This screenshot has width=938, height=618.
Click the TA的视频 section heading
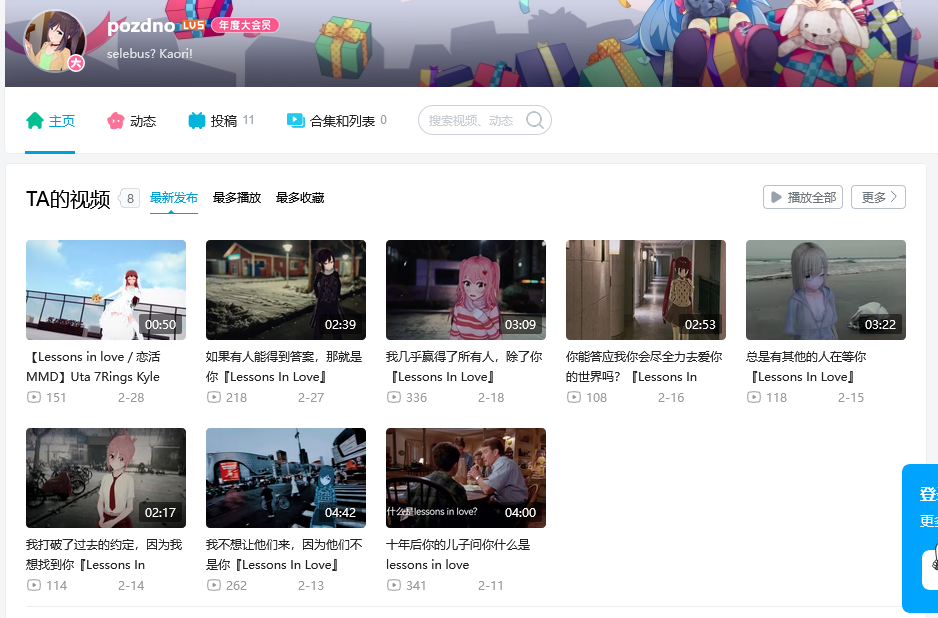point(68,199)
